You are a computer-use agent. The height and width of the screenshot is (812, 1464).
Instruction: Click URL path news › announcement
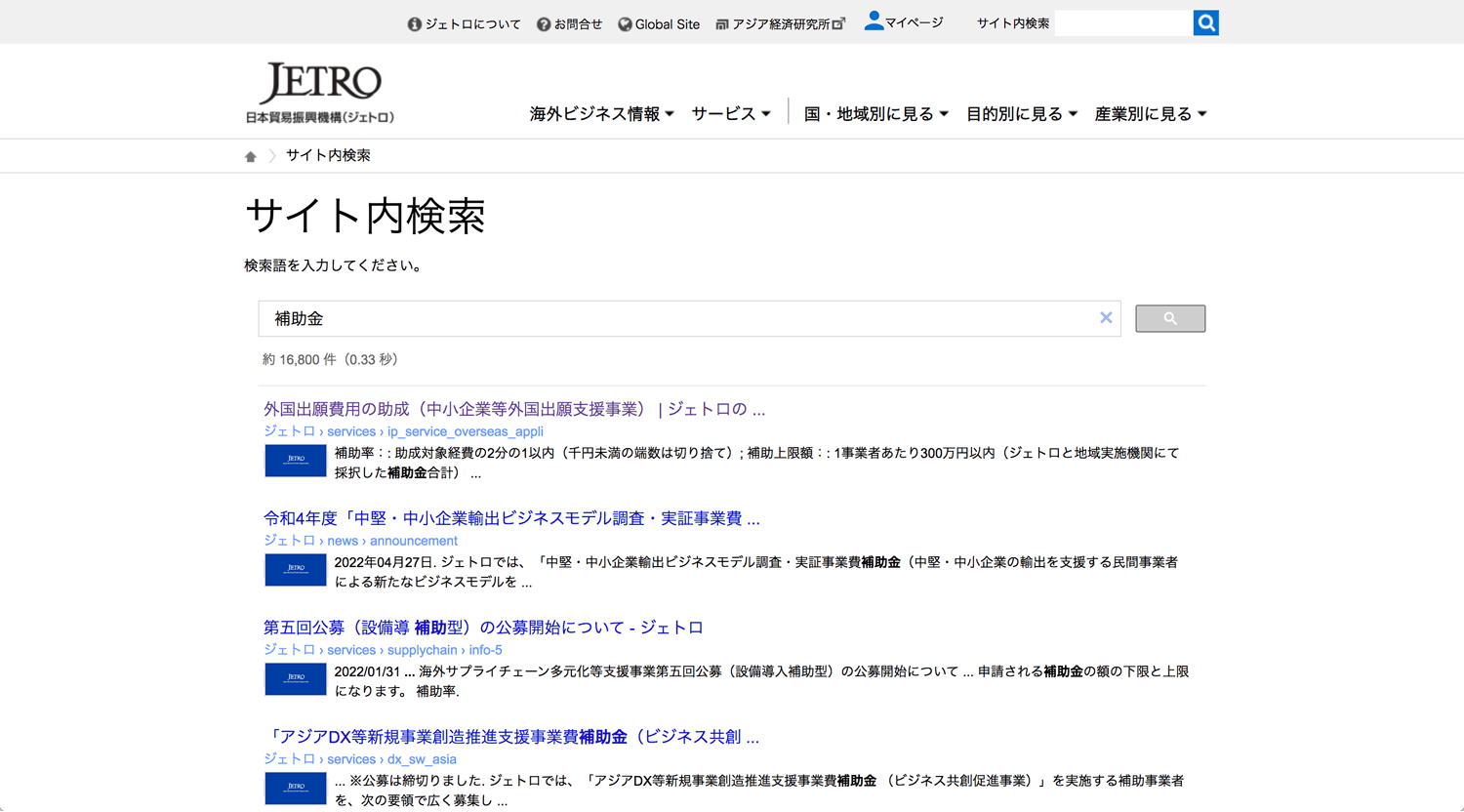click(392, 541)
